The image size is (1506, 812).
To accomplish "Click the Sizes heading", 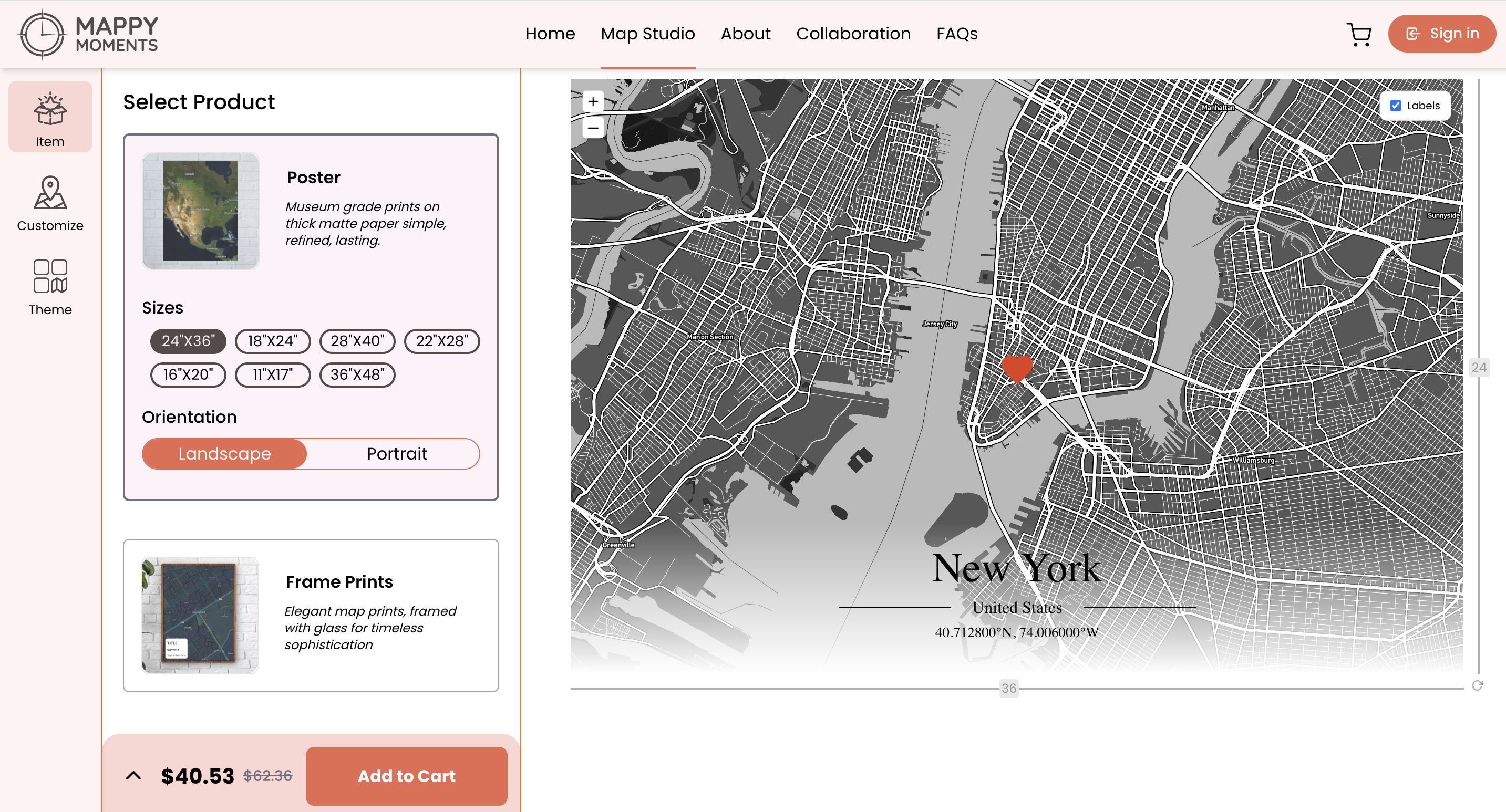I will coord(162,308).
